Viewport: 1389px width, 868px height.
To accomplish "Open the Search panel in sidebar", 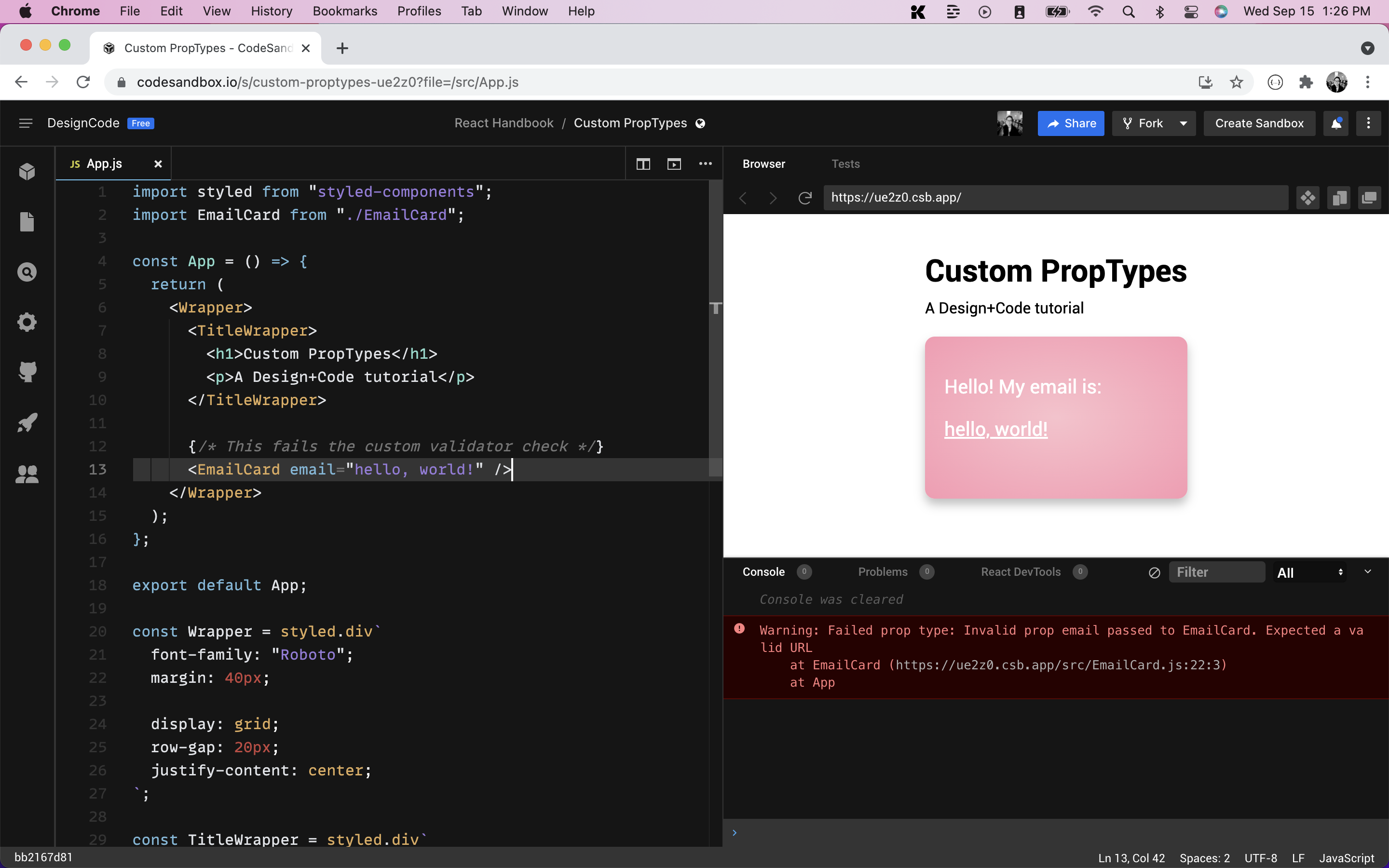I will pyautogui.click(x=27, y=272).
